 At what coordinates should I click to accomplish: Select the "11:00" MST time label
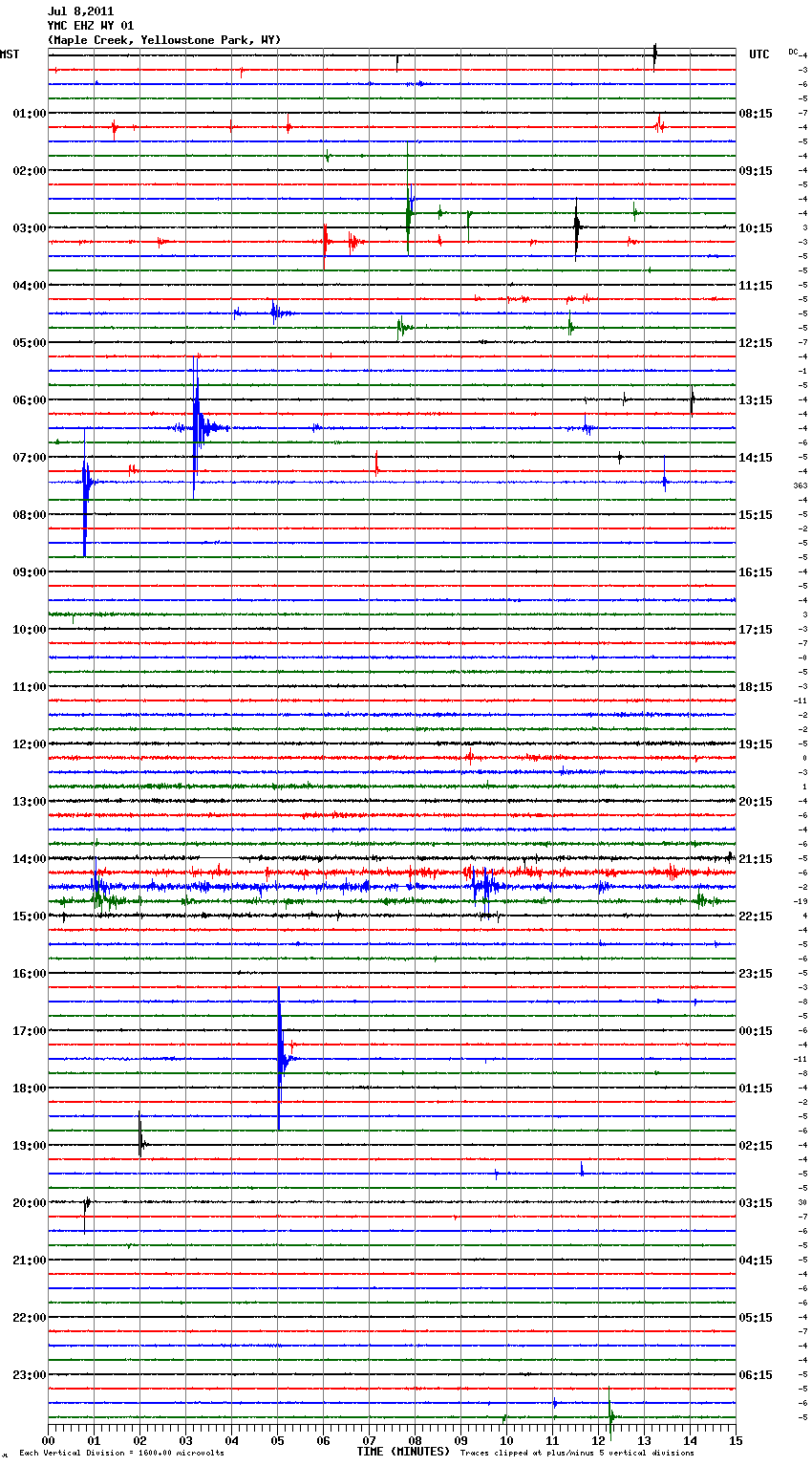[x=29, y=687]
